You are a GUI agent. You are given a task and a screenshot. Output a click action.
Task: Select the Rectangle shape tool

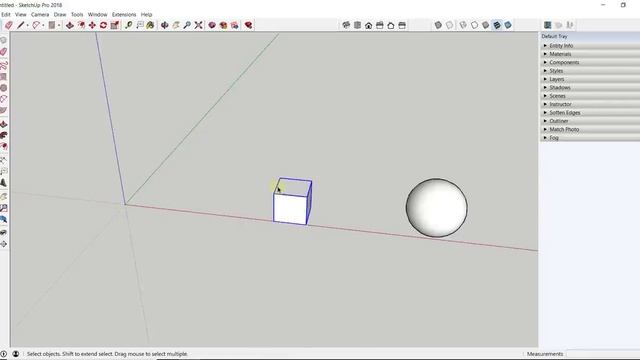[x=51, y=25]
